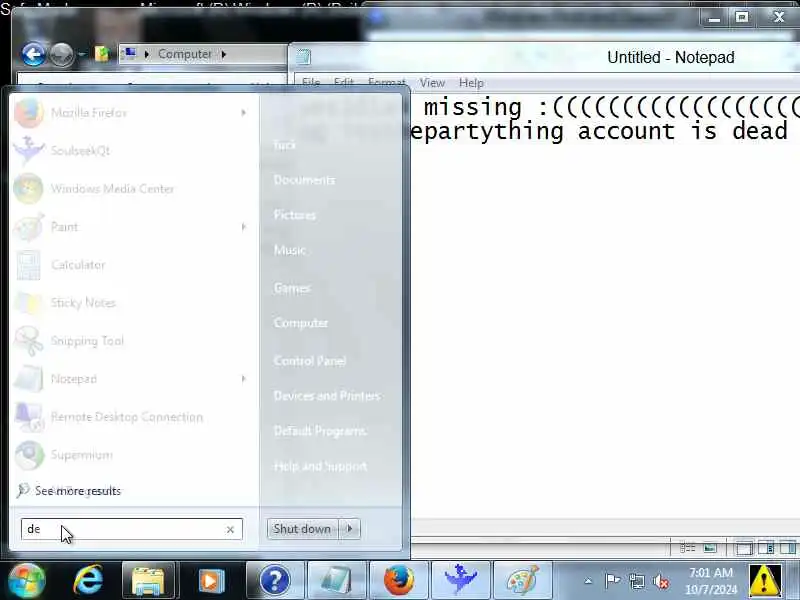Click See more results link

tap(78, 491)
